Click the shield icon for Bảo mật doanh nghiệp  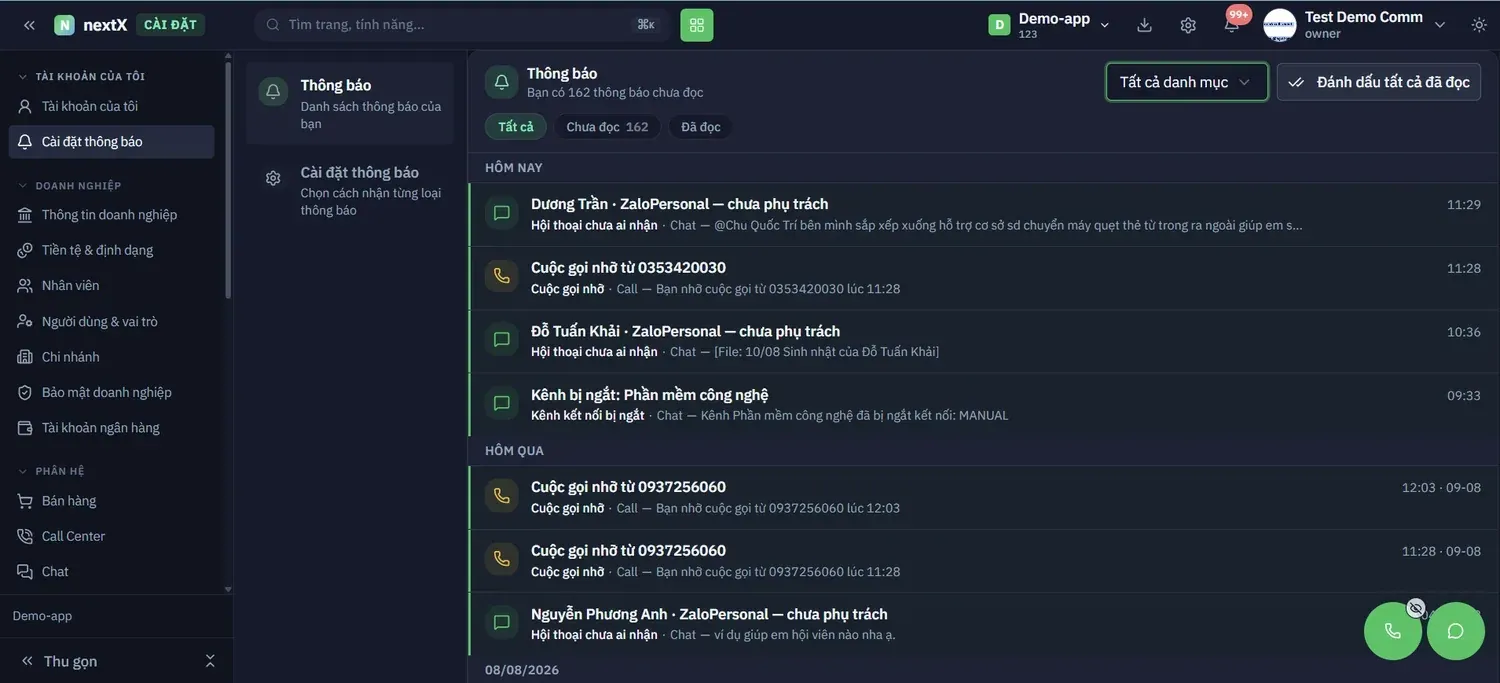coord(25,392)
